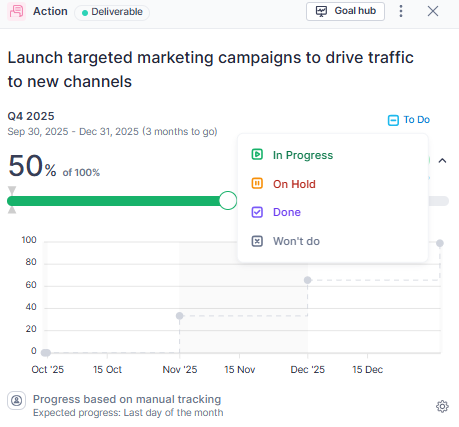The width and height of the screenshot is (459, 427).
Task: Click the To Do status icon
Action: [393, 120]
